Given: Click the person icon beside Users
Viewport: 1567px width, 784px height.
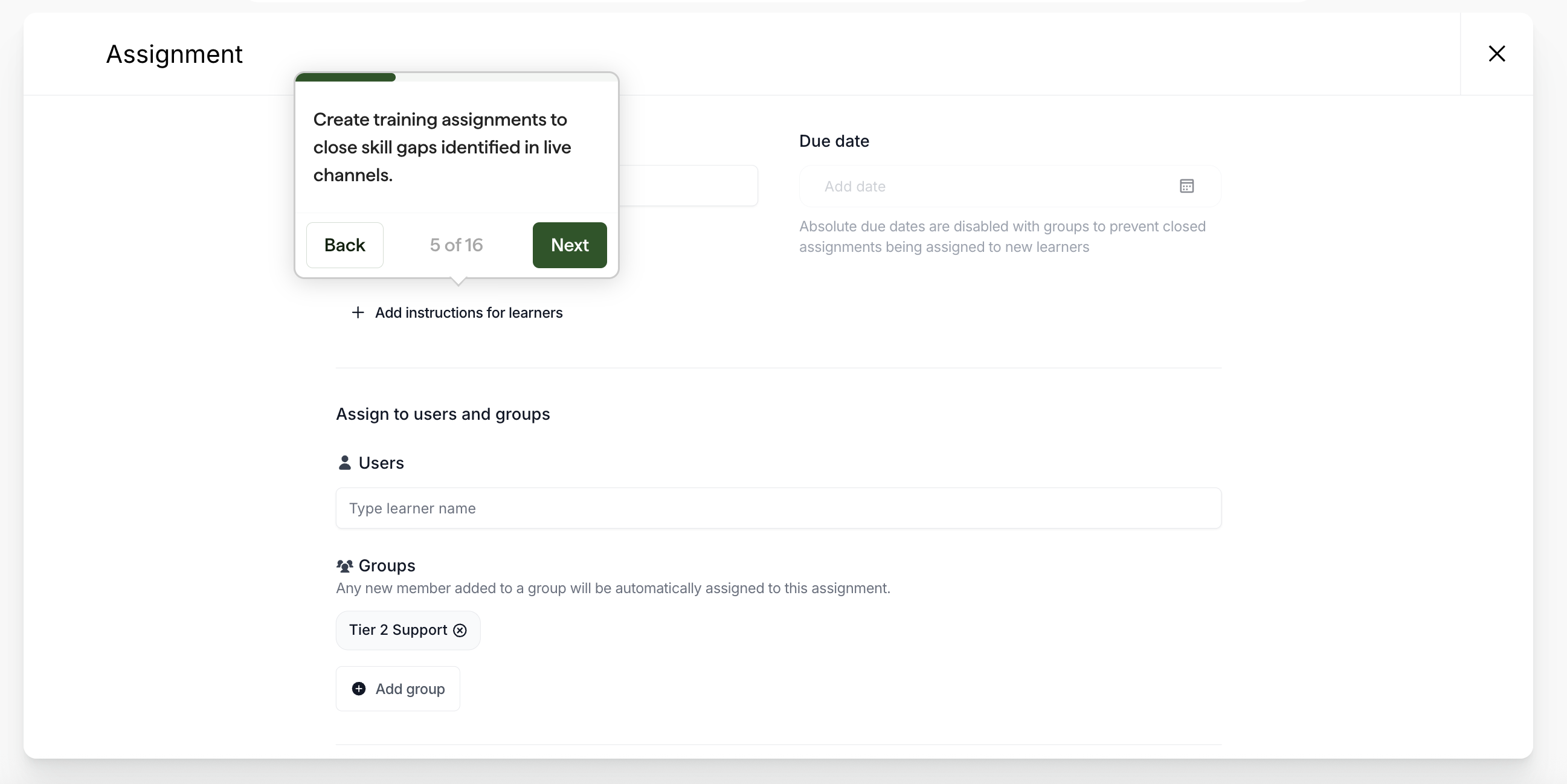Looking at the screenshot, I should 344,463.
